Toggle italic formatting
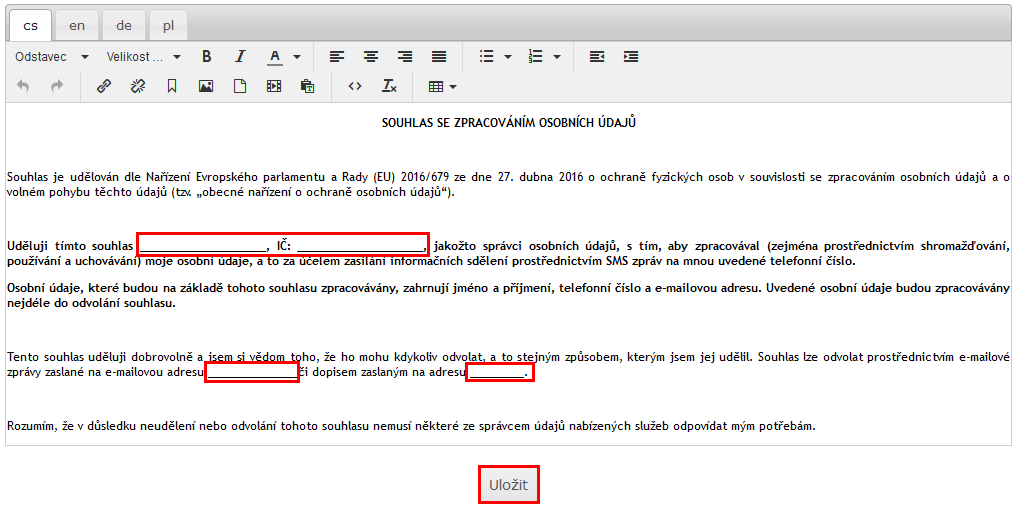 pos(240,57)
